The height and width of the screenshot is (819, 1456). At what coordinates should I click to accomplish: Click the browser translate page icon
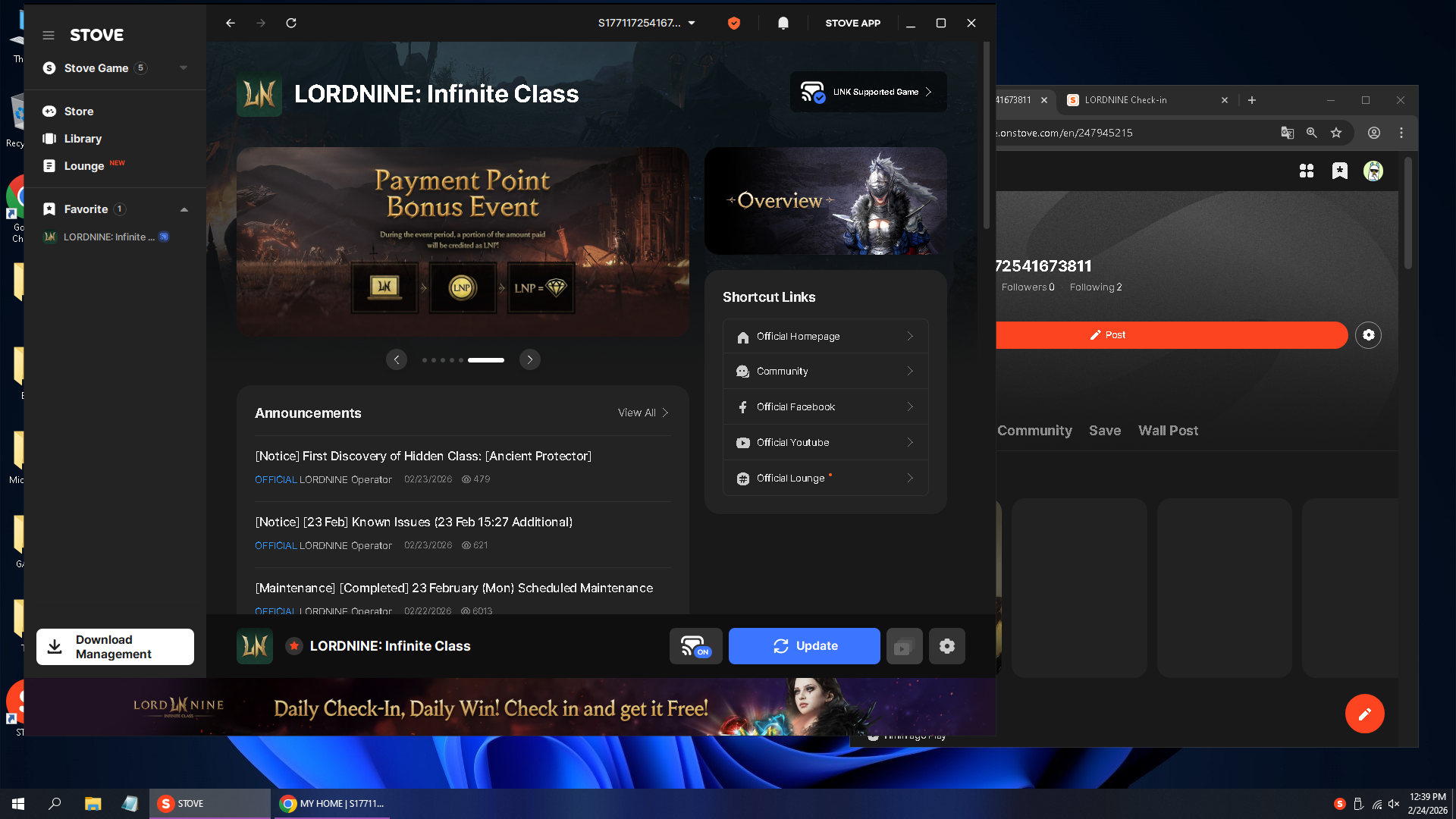[1287, 133]
